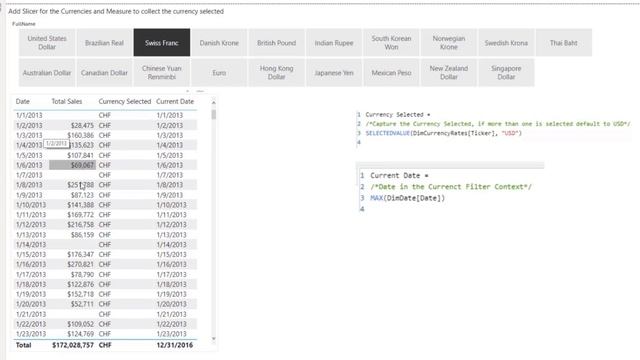Sort table by the Date column header
This screenshot has height=360, width=640.
[x=22, y=101]
